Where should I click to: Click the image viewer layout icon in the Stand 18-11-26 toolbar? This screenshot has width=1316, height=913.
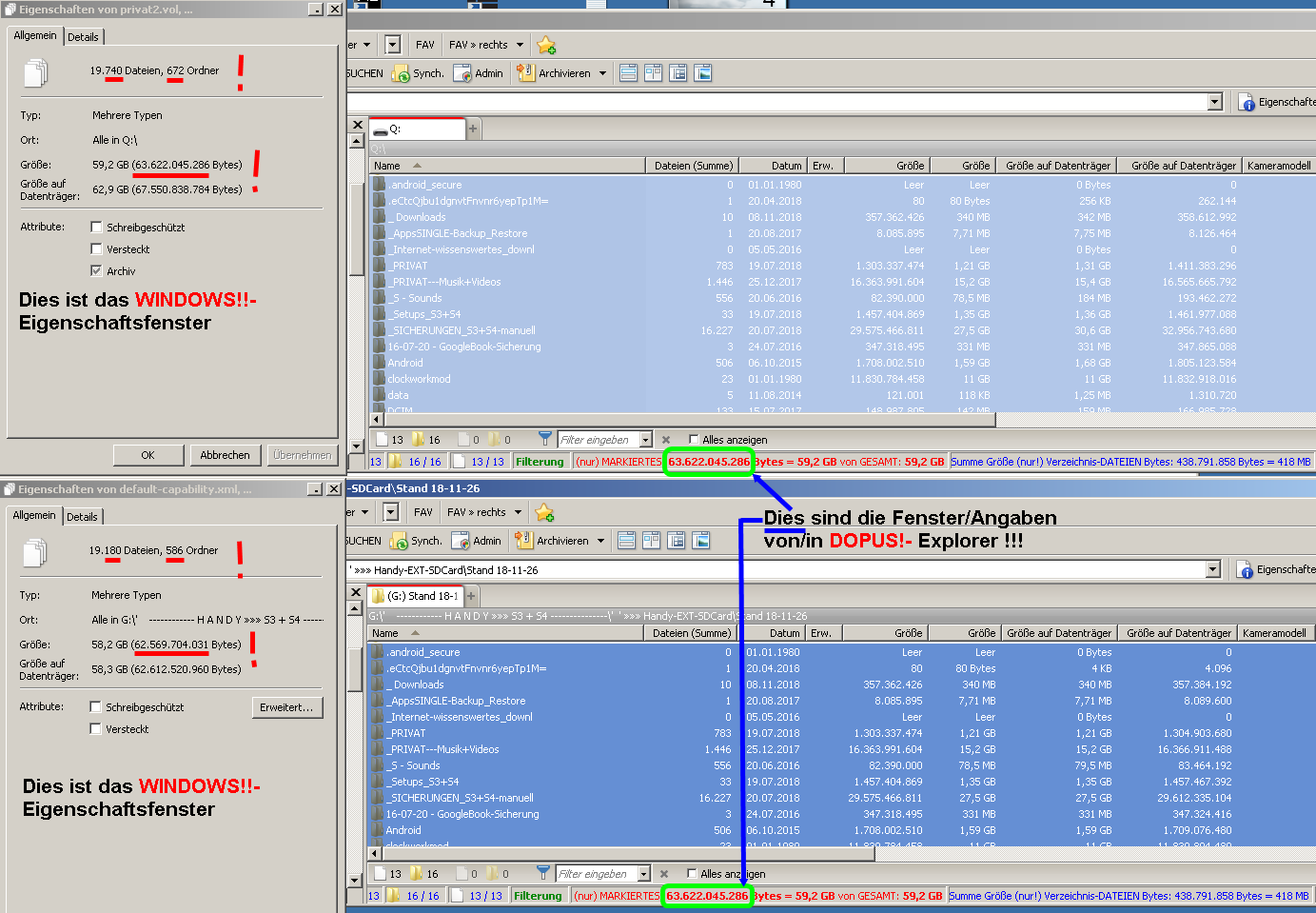(701, 541)
